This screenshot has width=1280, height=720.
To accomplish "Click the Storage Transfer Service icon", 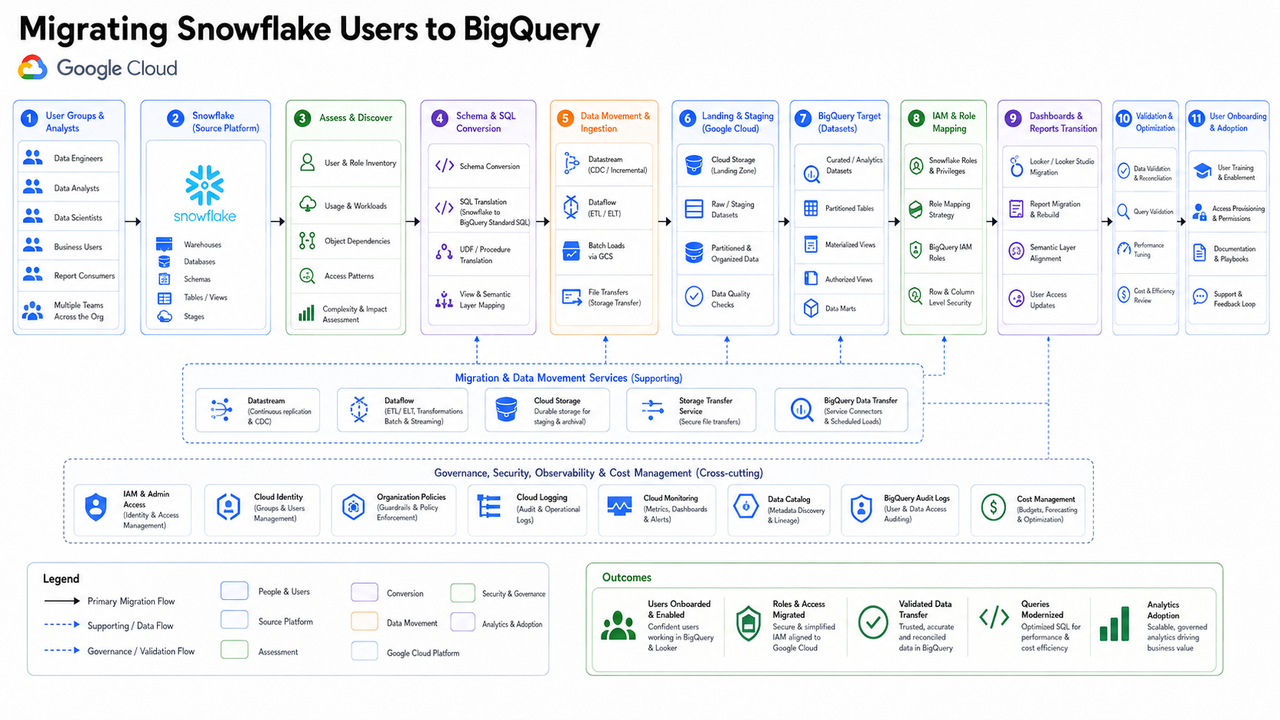I will point(652,409).
